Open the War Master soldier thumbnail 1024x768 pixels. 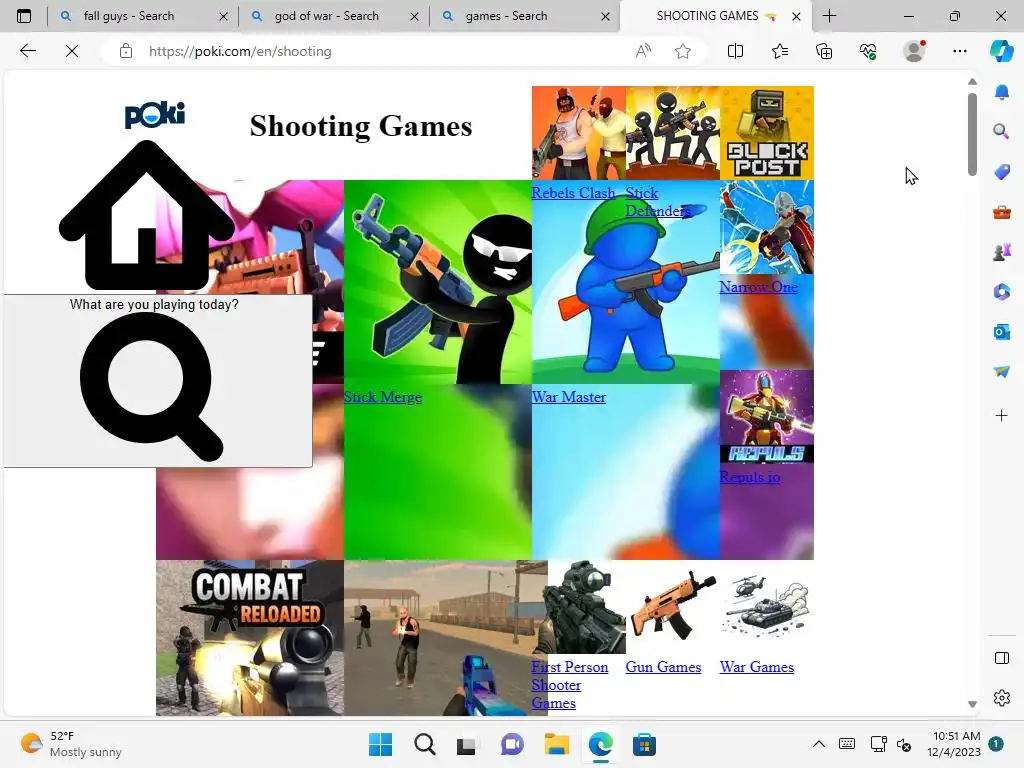[626, 282]
